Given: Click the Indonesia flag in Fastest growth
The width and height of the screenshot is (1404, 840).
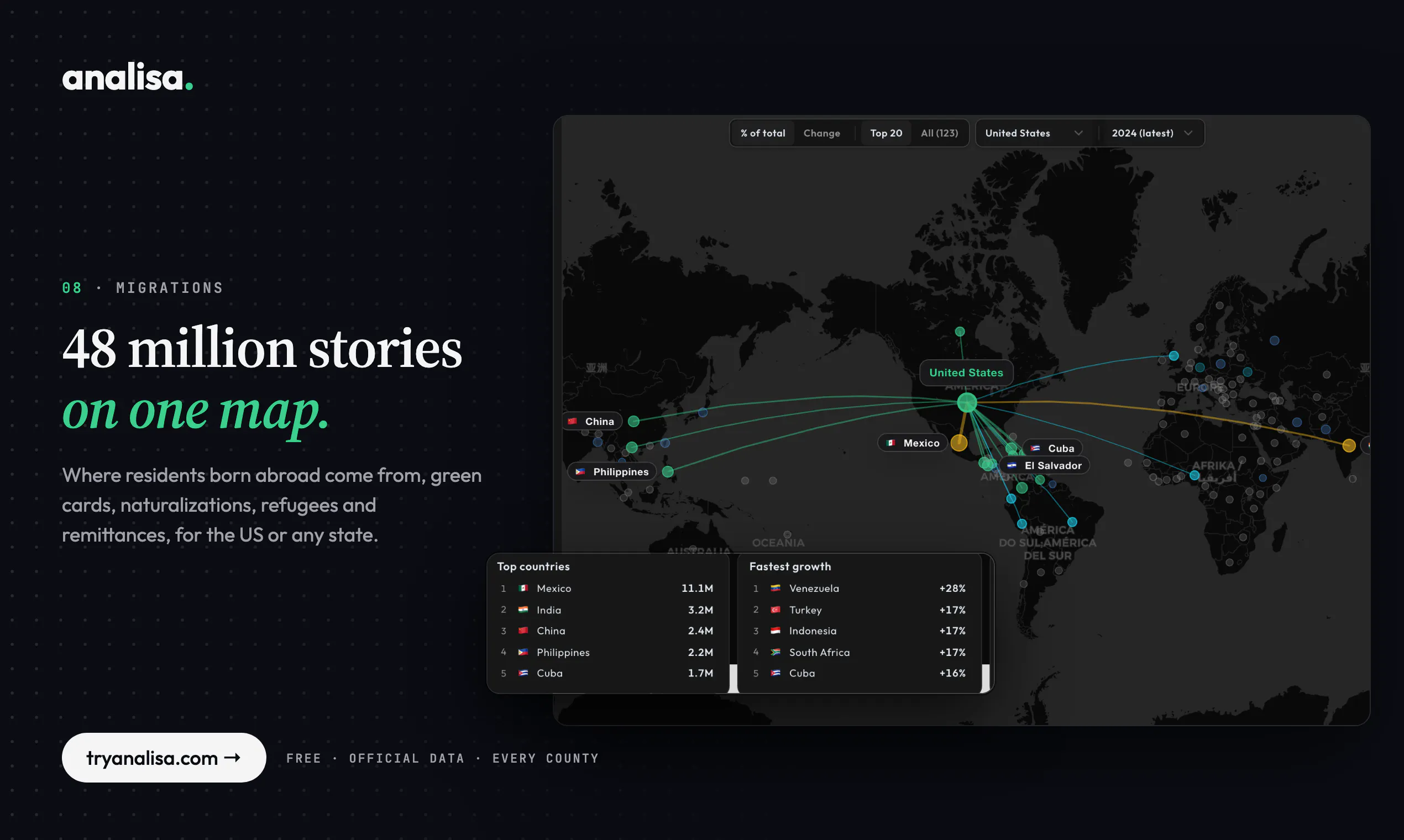Looking at the screenshot, I should tap(776, 631).
